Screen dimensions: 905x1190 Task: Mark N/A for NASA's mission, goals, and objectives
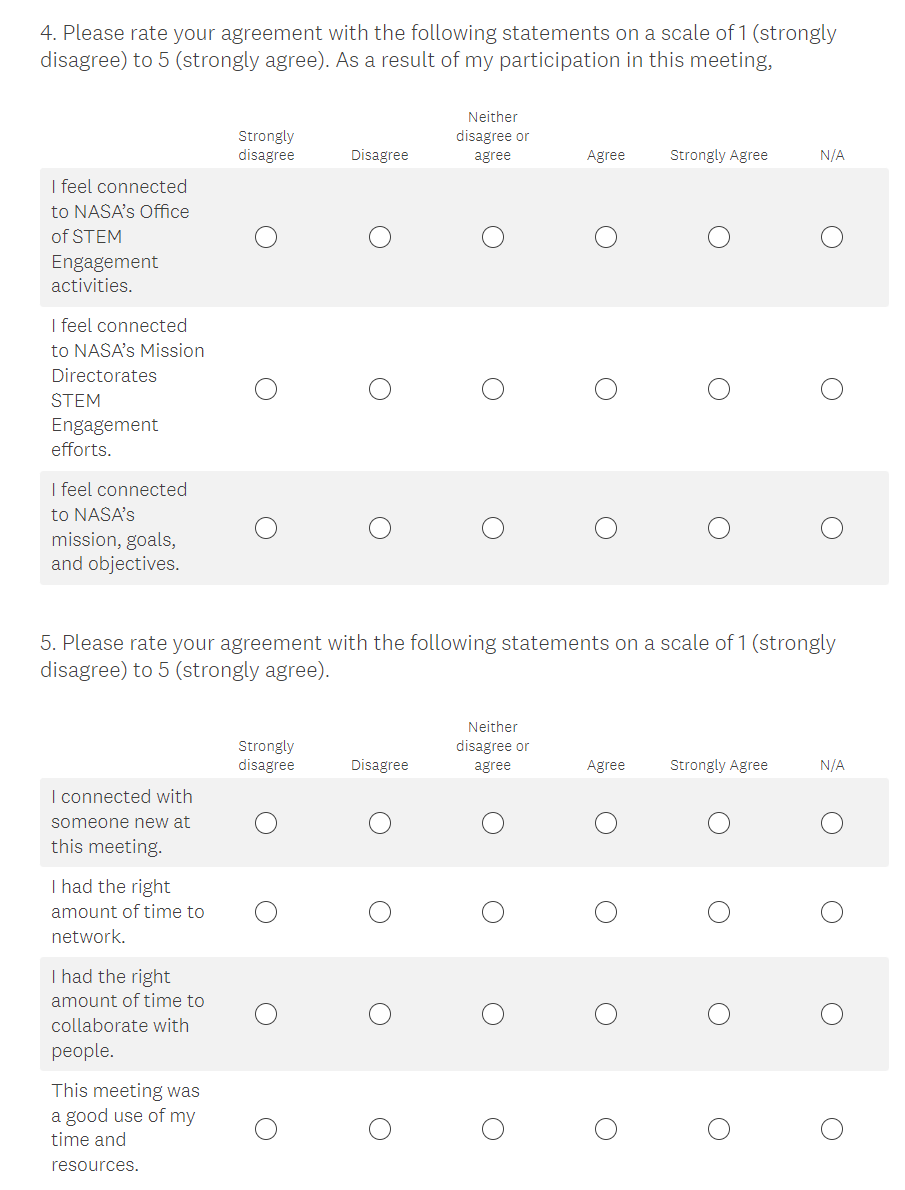[831, 528]
